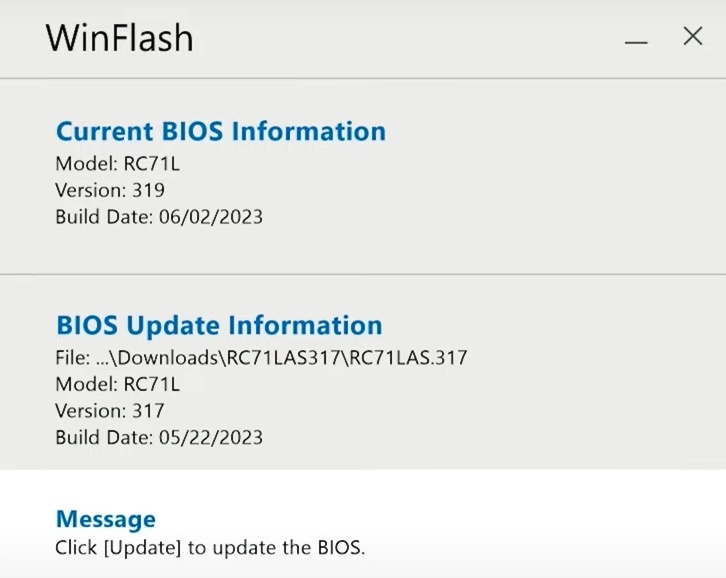Select the Current BIOS Information heading
The width and height of the screenshot is (726, 578).
[220, 131]
